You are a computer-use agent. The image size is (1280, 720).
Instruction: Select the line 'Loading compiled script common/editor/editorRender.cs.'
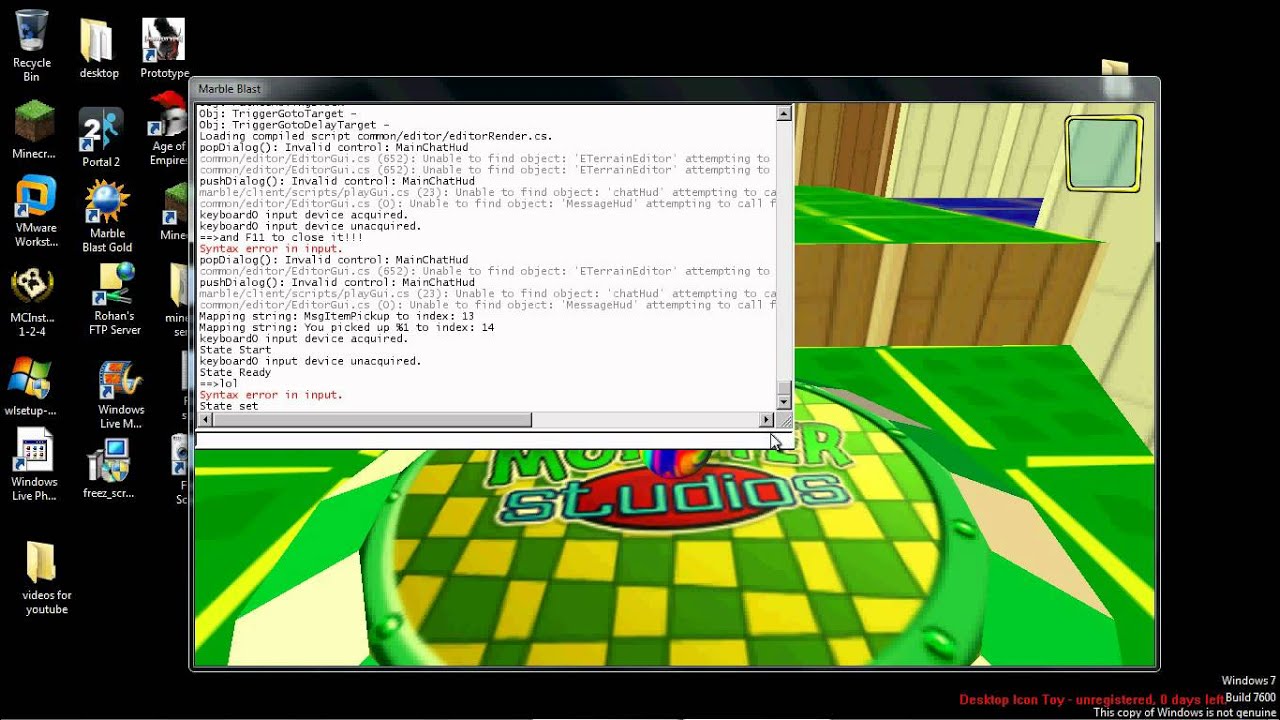[375, 136]
